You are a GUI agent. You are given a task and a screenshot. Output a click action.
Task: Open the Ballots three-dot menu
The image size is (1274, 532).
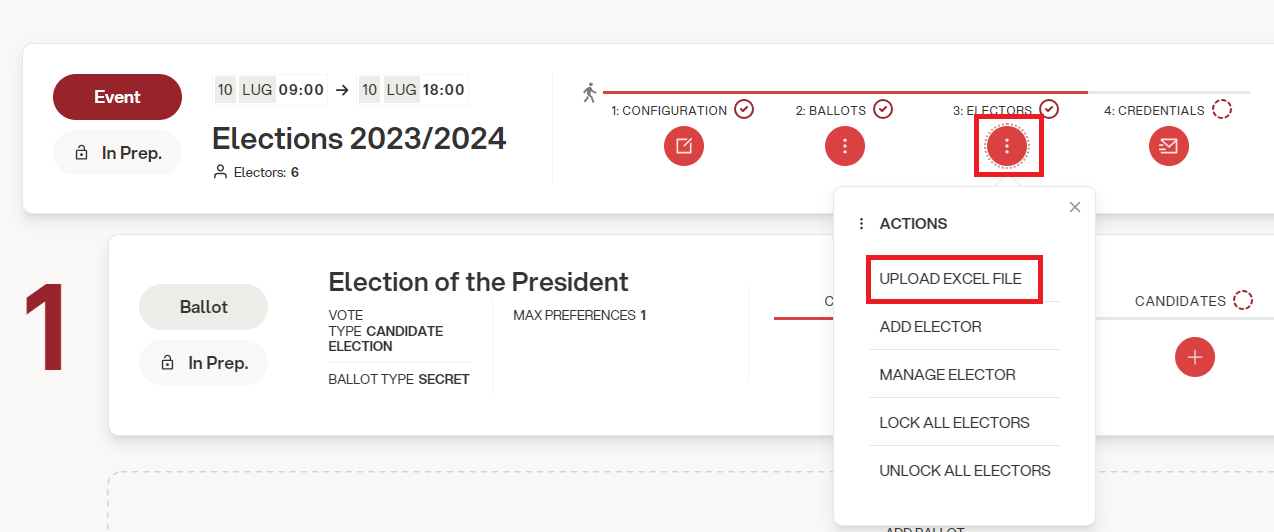point(845,147)
